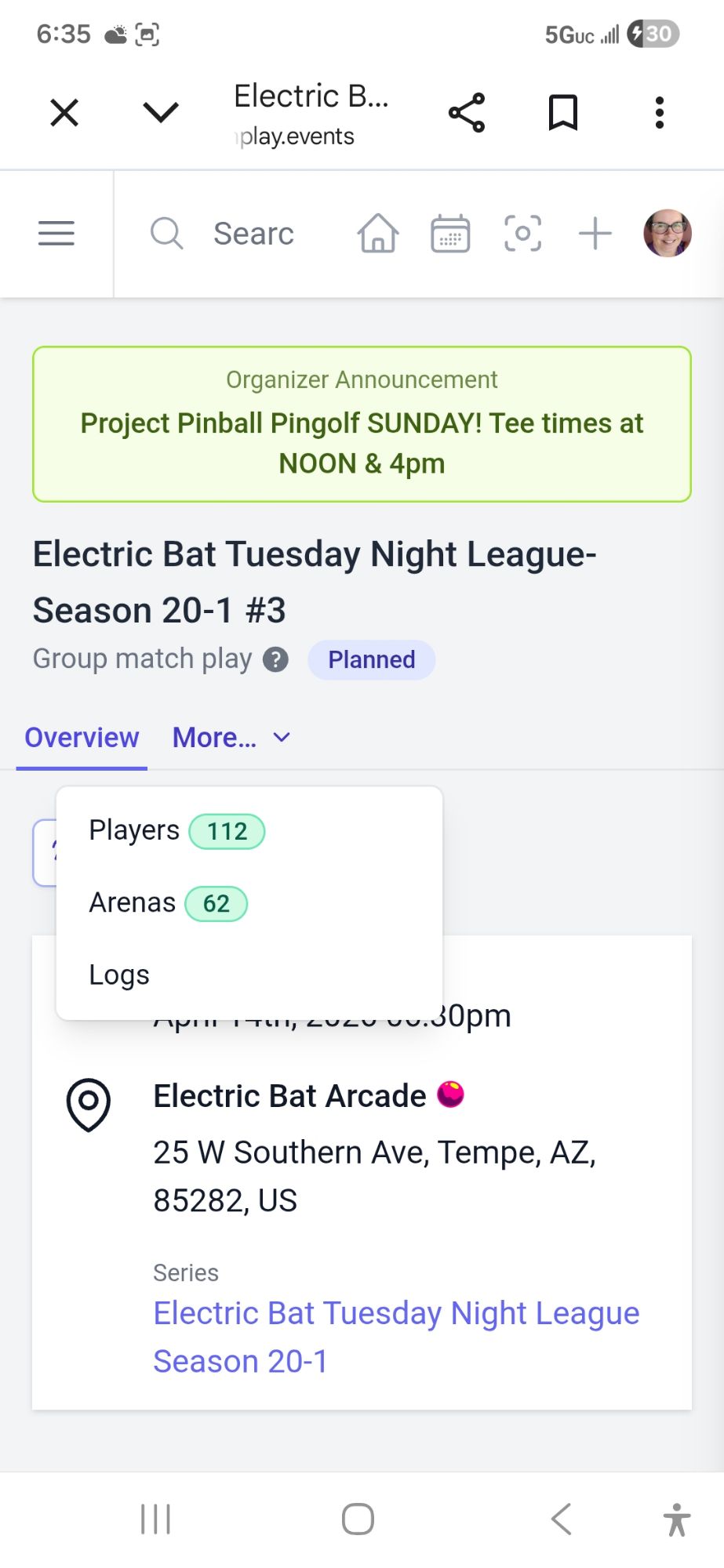This screenshot has width=724, height=1568.
Task: Tap the location pin icon
Action: [89, 1104]
